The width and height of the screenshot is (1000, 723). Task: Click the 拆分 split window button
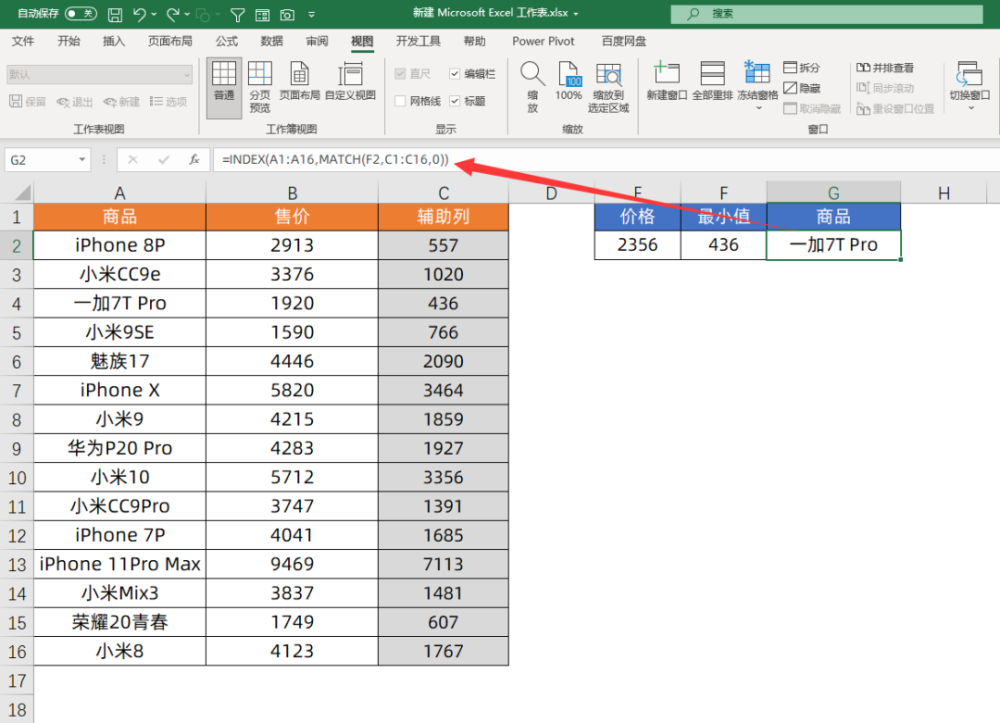(x=802, y=68)
